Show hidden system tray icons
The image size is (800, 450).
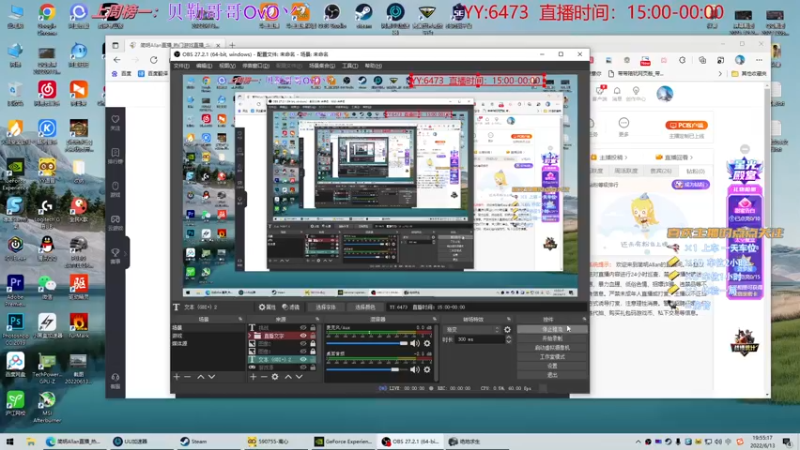click(x=638, y=441)
